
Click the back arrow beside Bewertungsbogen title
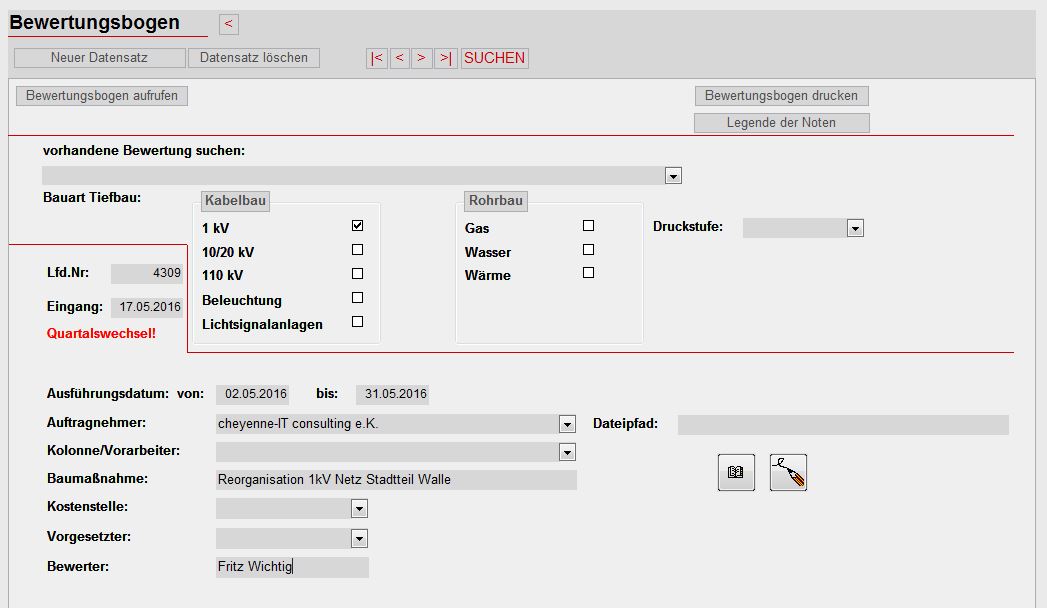pos(228,24)
